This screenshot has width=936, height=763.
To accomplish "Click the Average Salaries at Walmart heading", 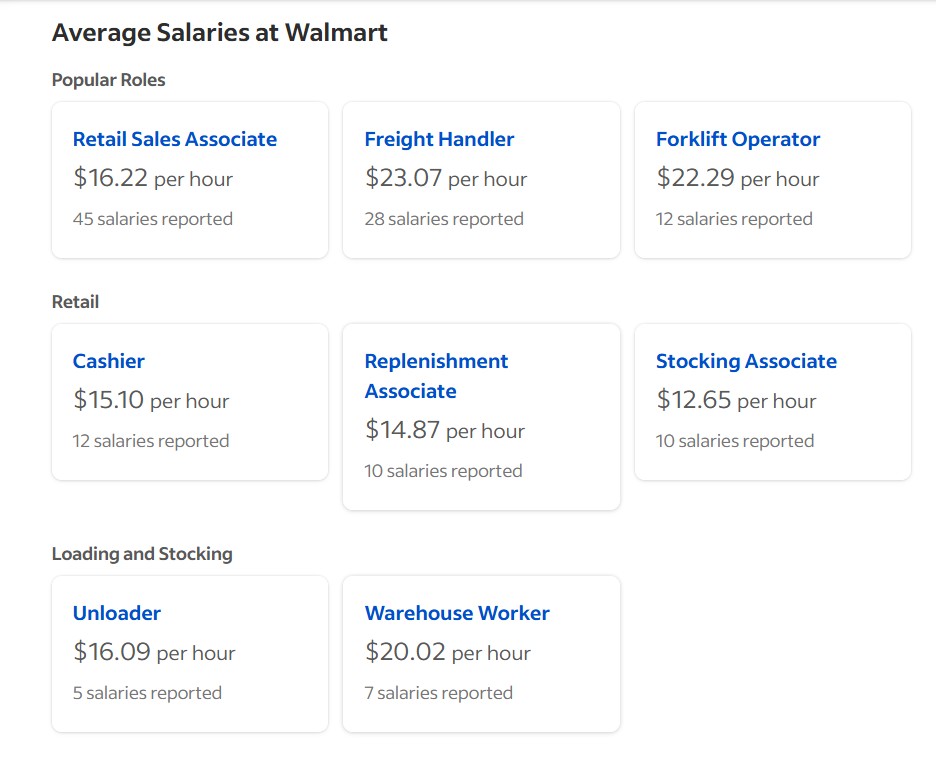I will coord(220,33).
